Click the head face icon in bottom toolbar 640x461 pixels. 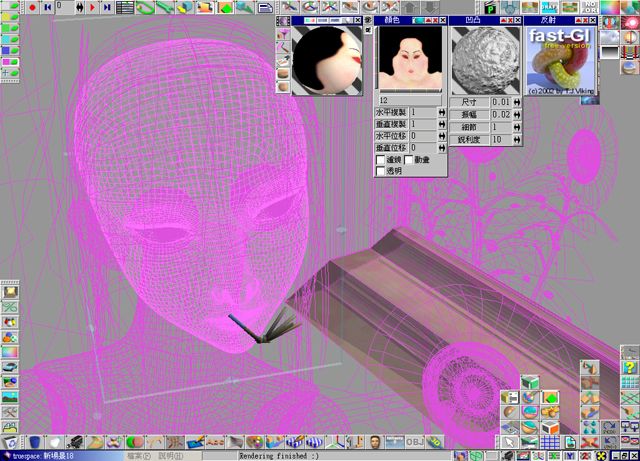pos(374,442)
